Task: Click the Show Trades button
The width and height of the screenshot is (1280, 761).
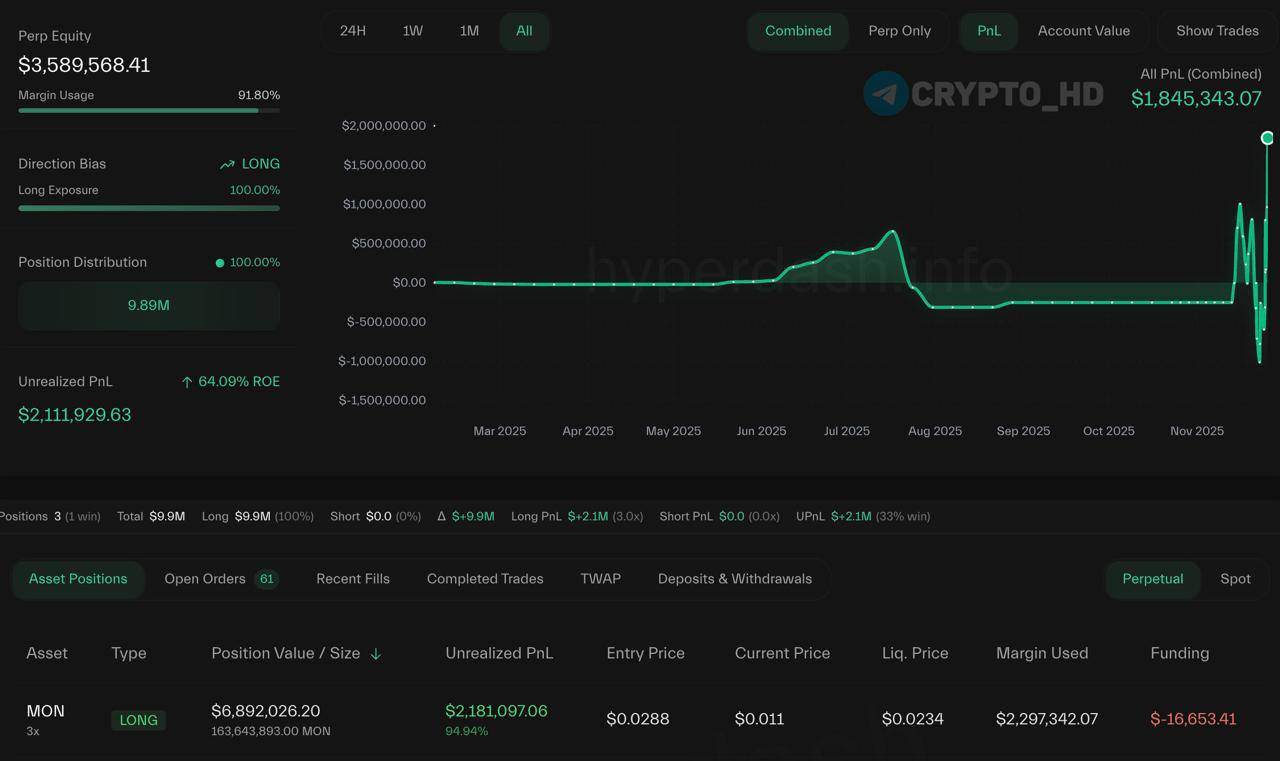Action: tap(1217, 31)
